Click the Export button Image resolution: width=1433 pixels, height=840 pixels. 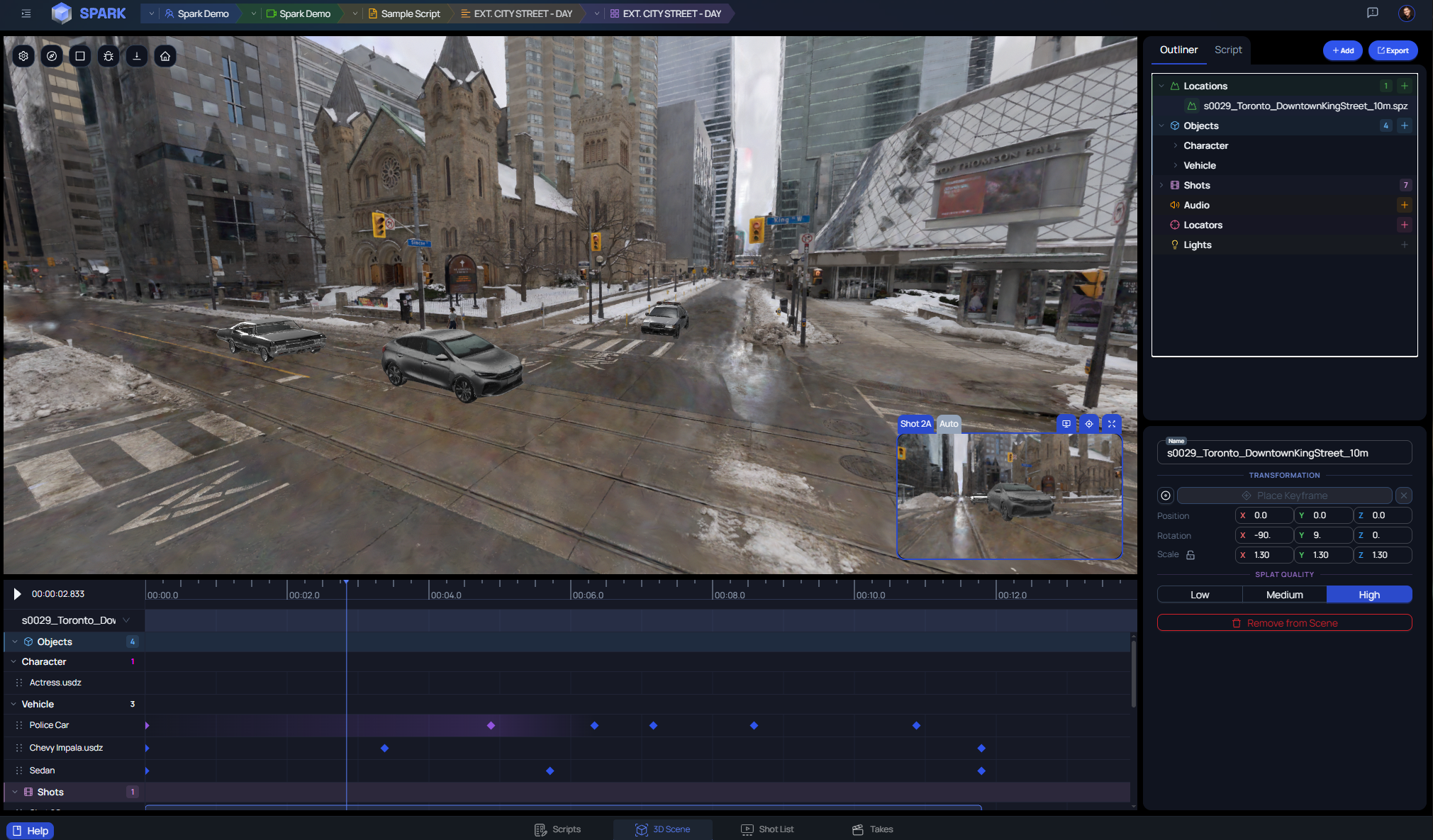(x=1393, y=50)
